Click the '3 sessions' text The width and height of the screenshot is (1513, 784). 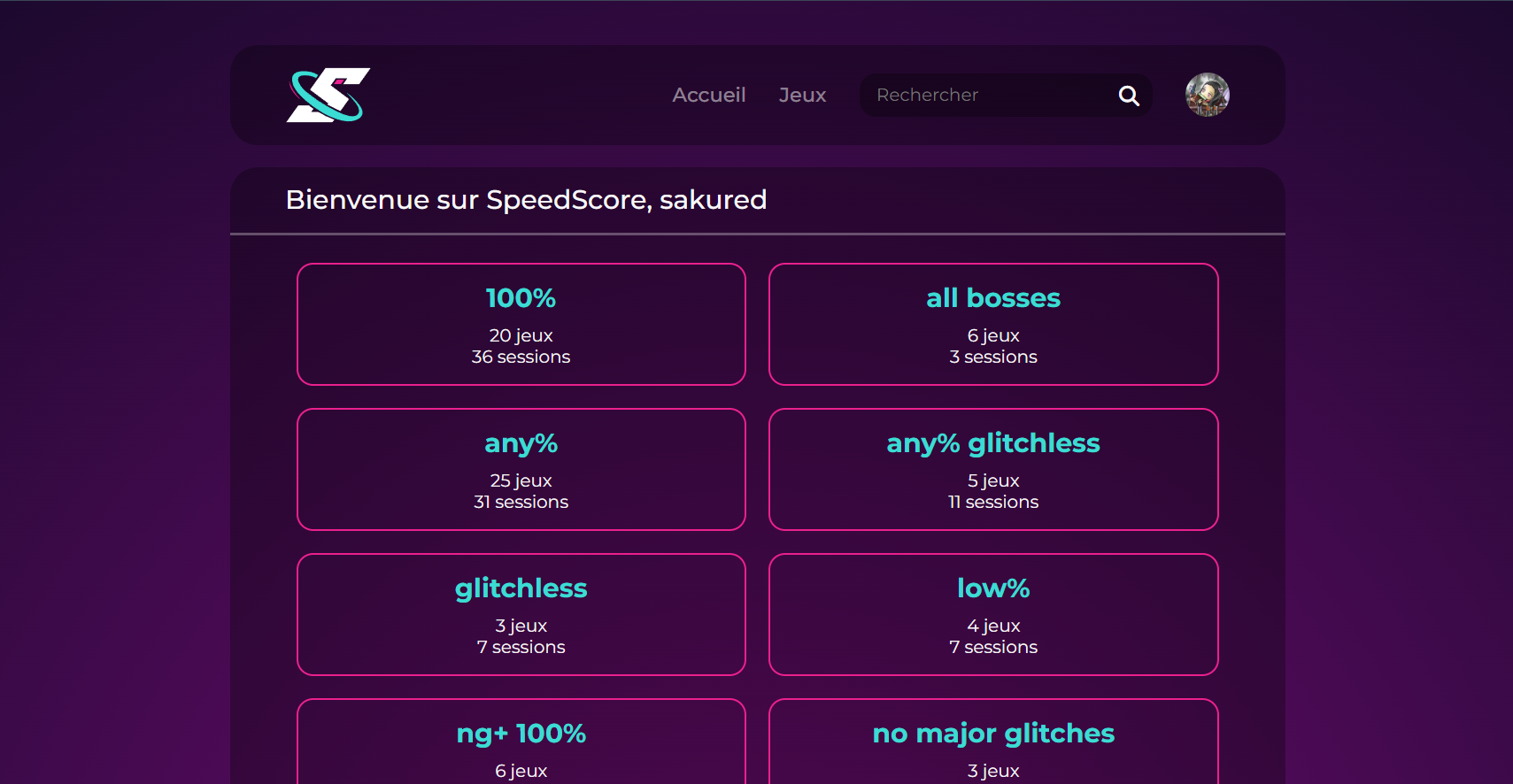tap(993, 357)
